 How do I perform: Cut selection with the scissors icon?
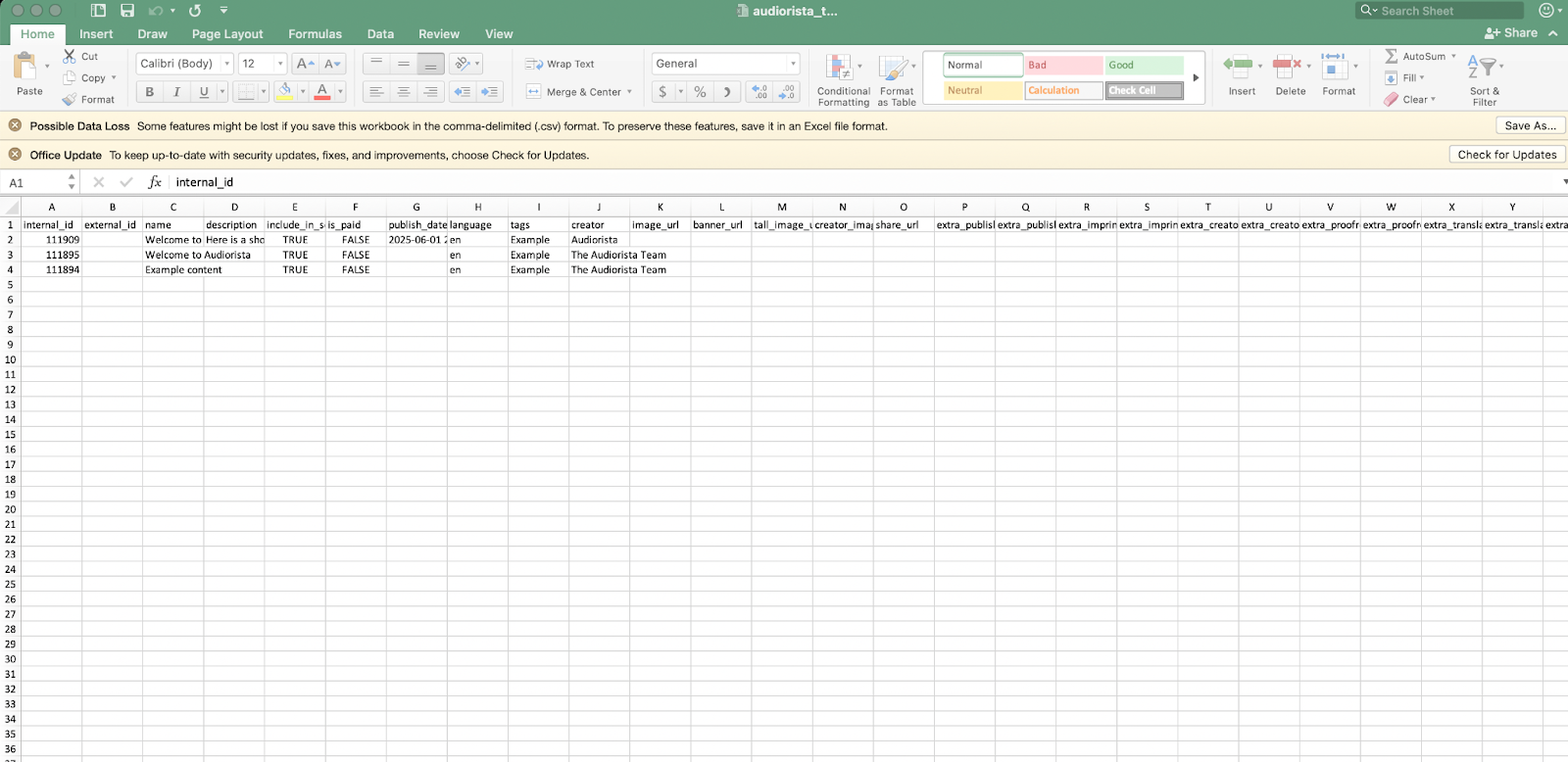(x=70, y=57)
